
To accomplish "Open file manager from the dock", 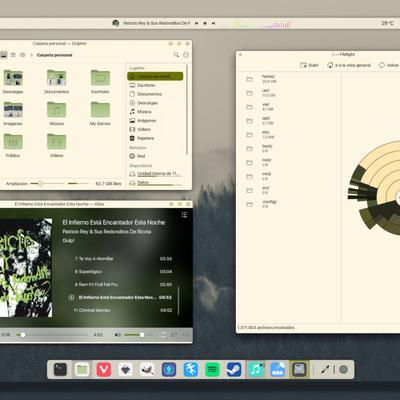I will (82, 369).
